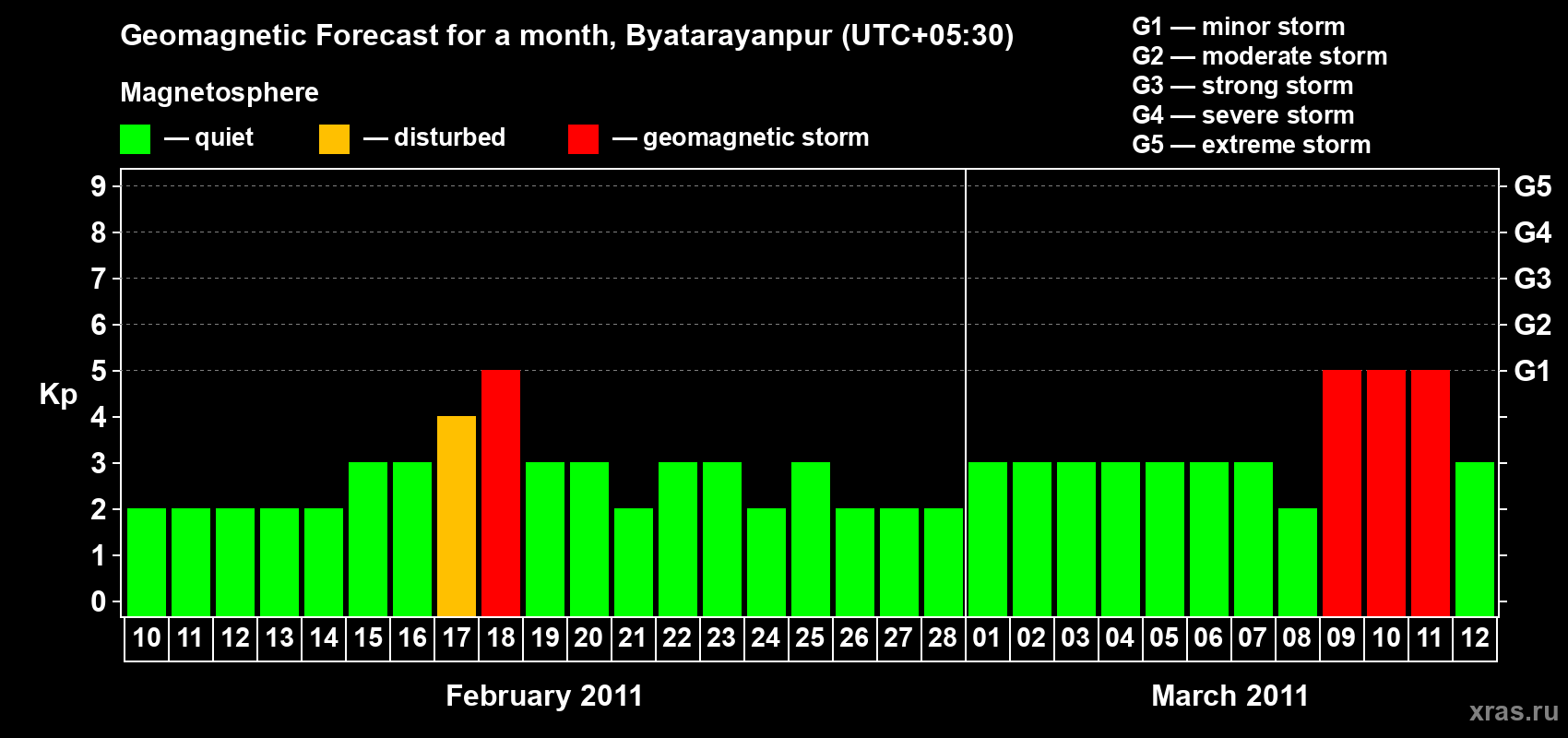Viewport: 1568px width, 738px height.
Task: Click the 'G5 — extreme storm' legend line
Action: click(x=1252, y=145)
